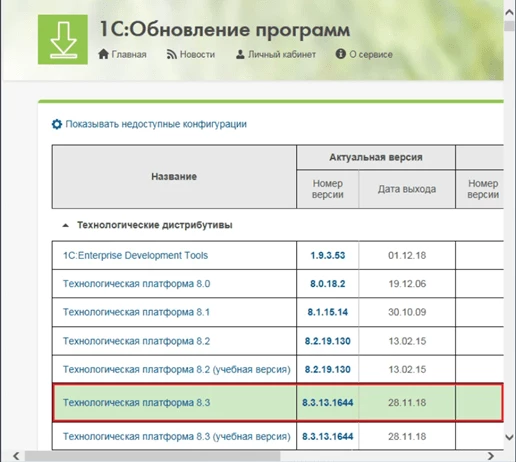Click version number 8.0.18.2
This screenshot has width=516, height=462.
click(328, 284)
